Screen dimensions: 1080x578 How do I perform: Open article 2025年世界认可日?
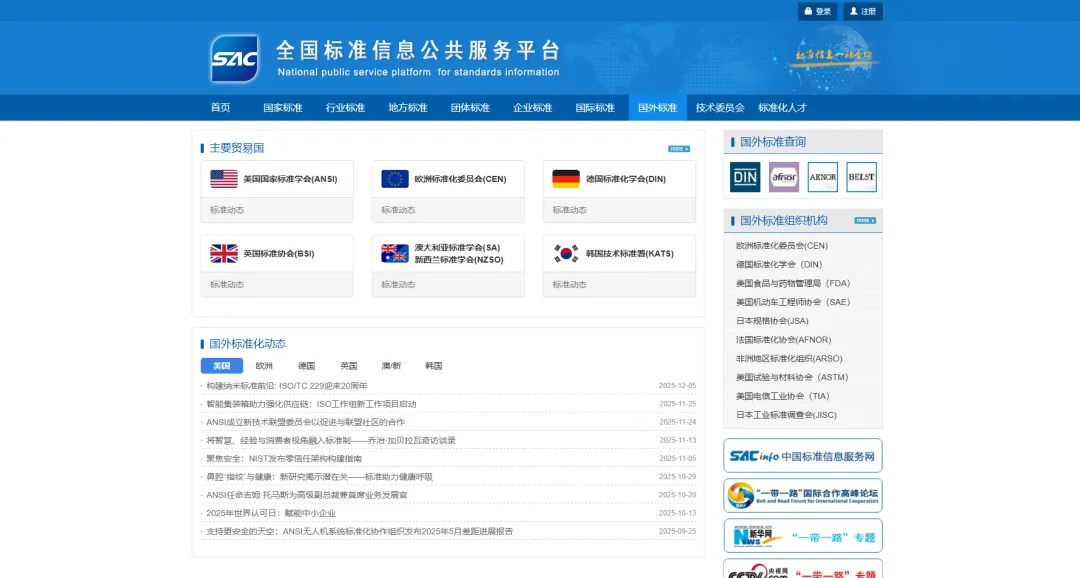click(271, 513)
